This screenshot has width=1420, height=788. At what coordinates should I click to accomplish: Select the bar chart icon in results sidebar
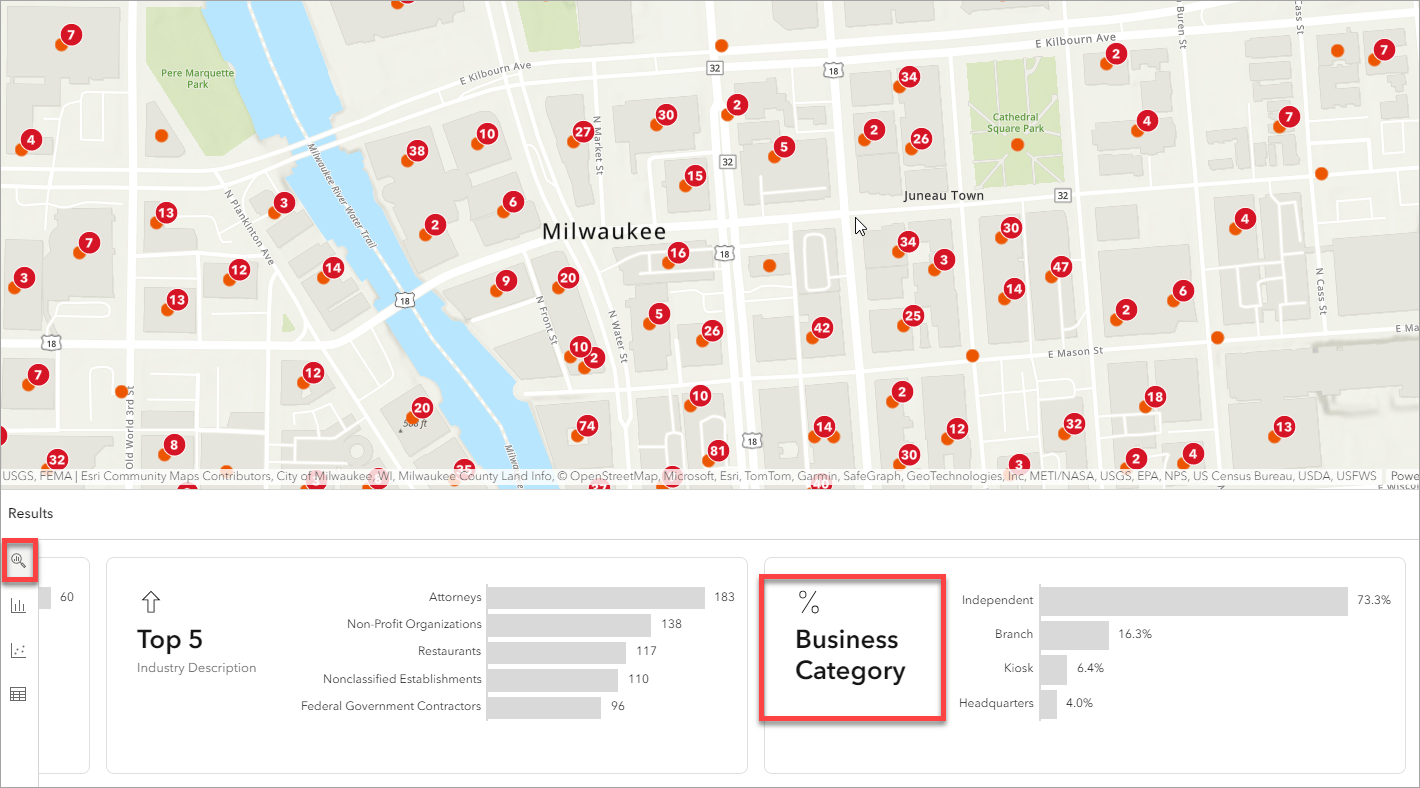click(x=18, y=605)
